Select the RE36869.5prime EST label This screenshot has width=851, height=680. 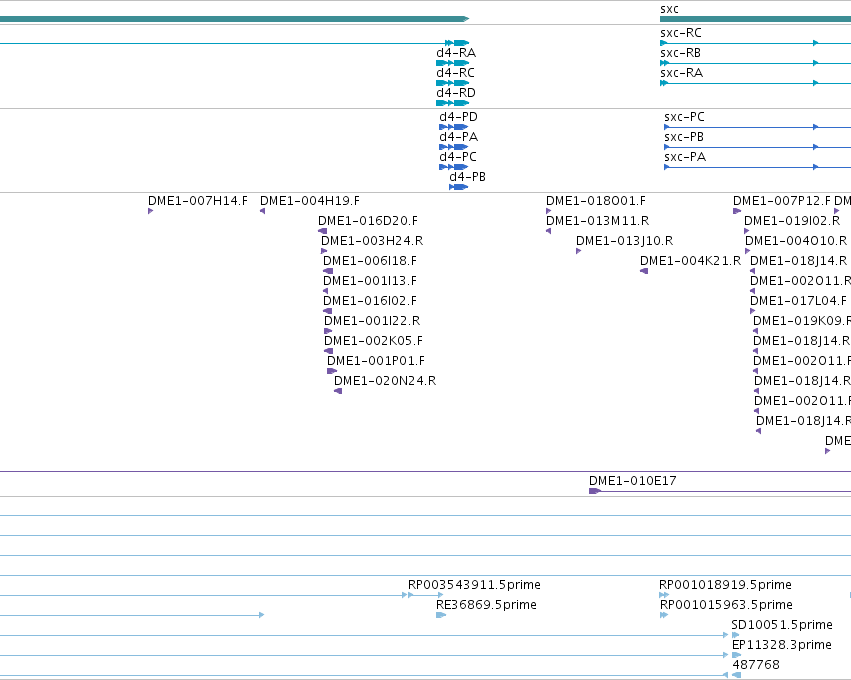click(x=486, y=606)
